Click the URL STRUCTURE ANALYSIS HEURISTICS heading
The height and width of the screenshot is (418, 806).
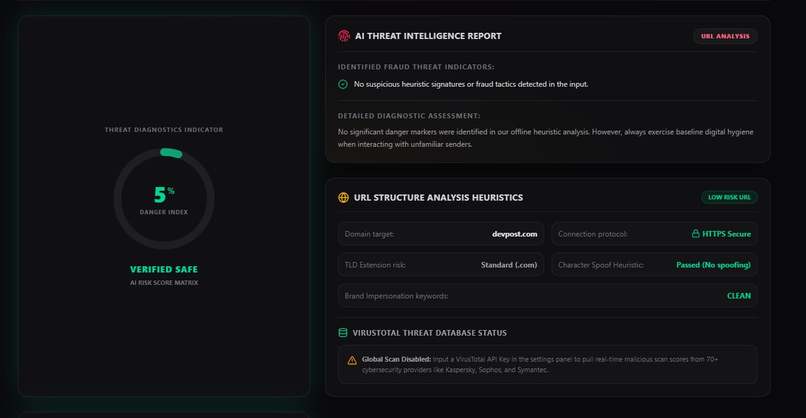click(438, 197)
